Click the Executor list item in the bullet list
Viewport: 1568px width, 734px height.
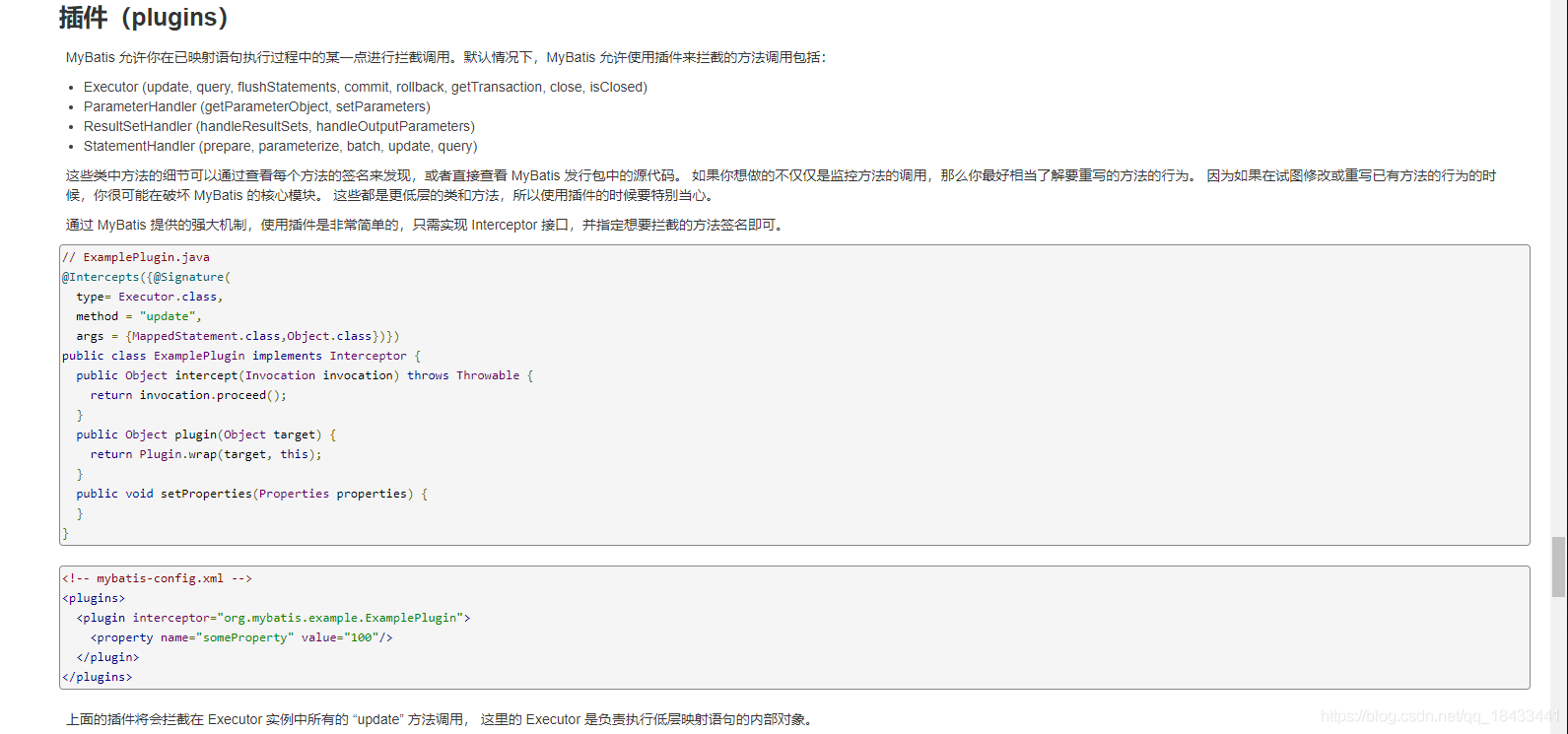point(365,87)
